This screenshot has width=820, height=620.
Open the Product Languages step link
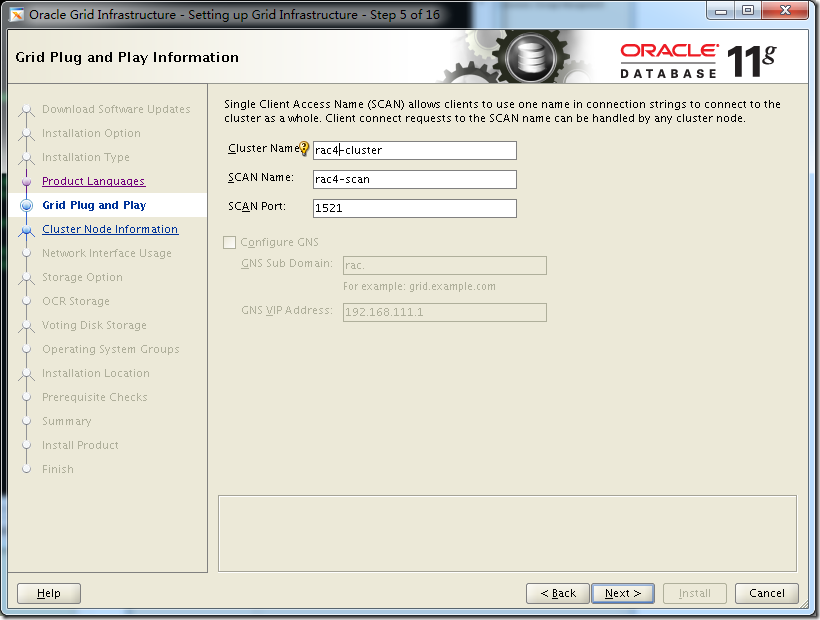[x=94, y=181]
